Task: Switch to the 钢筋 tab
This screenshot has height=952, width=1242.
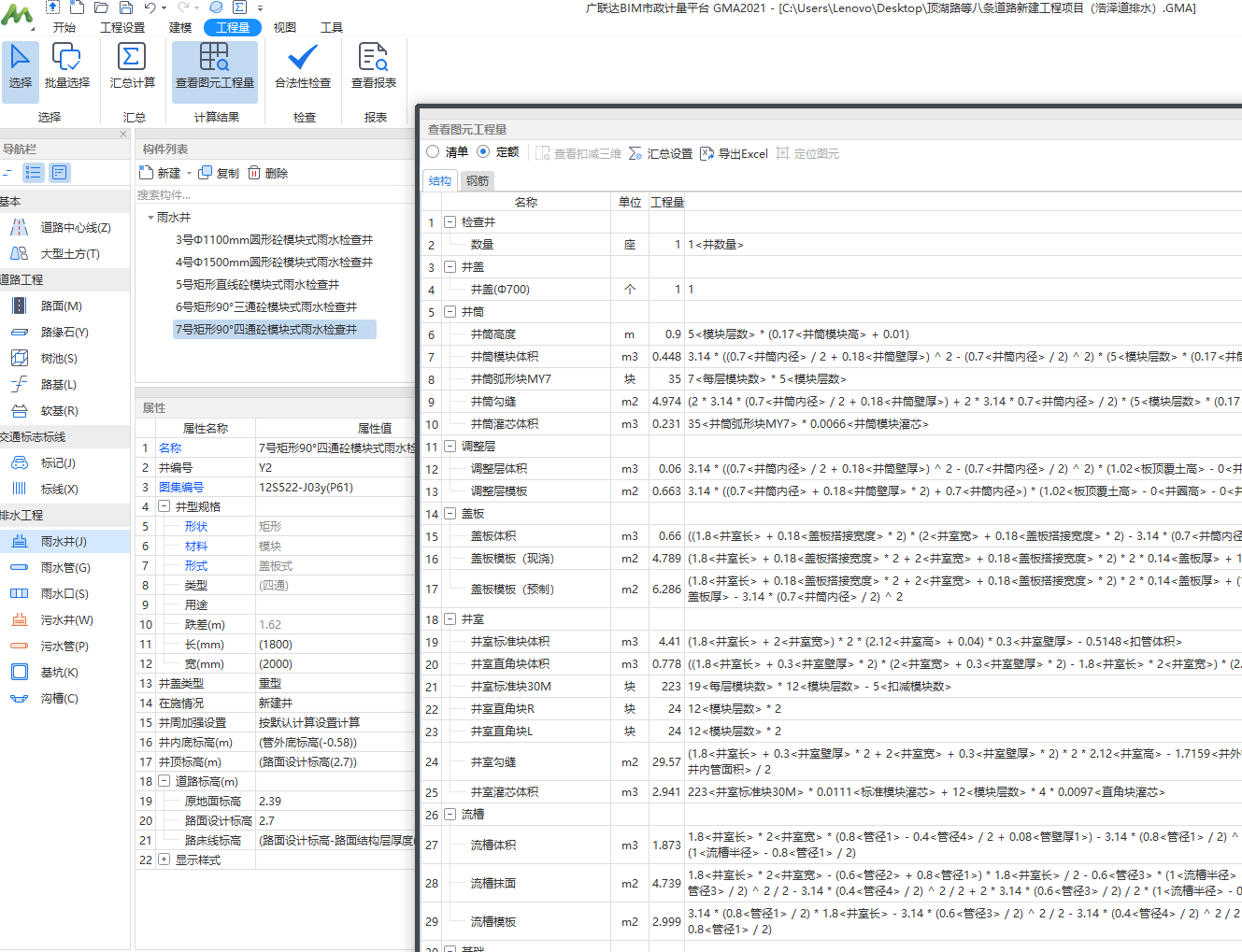Action: click(478, 181)
